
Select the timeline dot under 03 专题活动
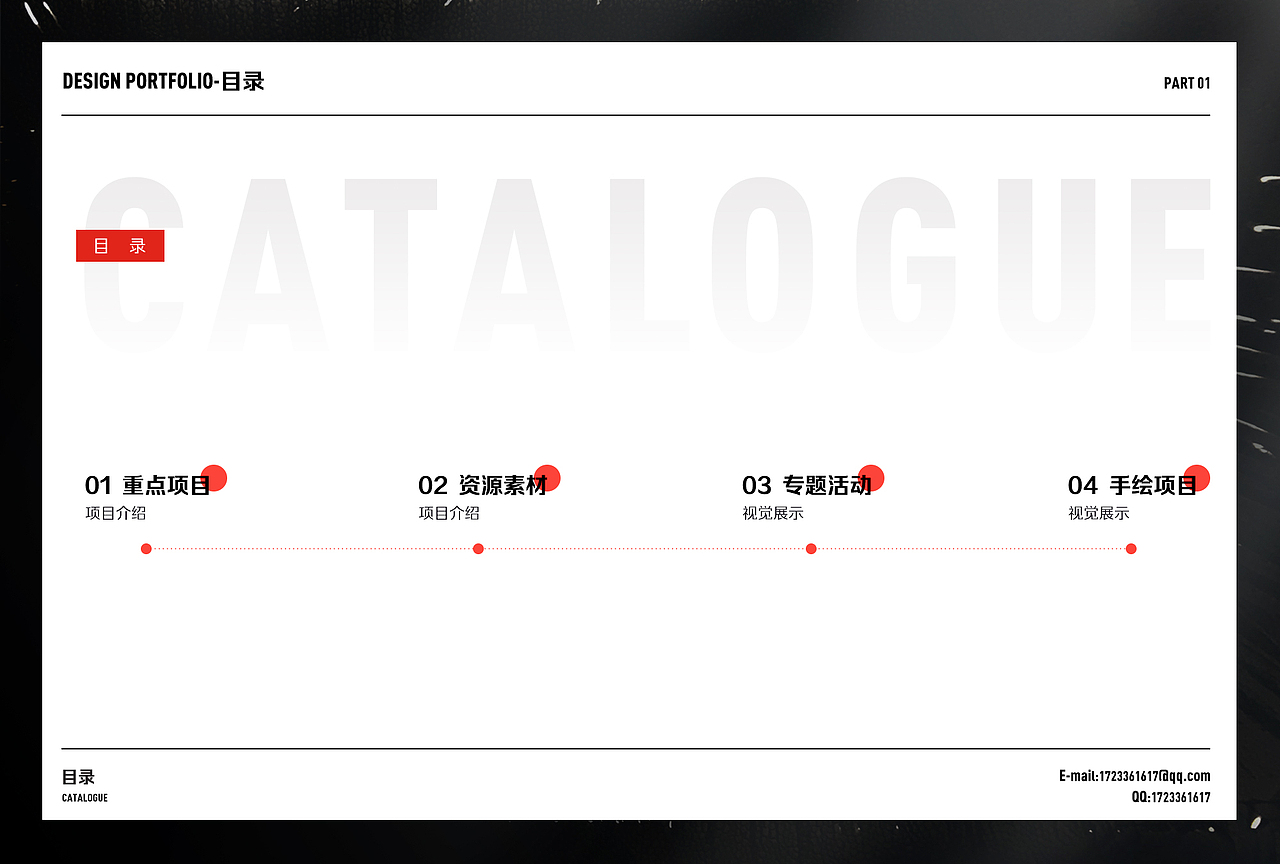811,548
